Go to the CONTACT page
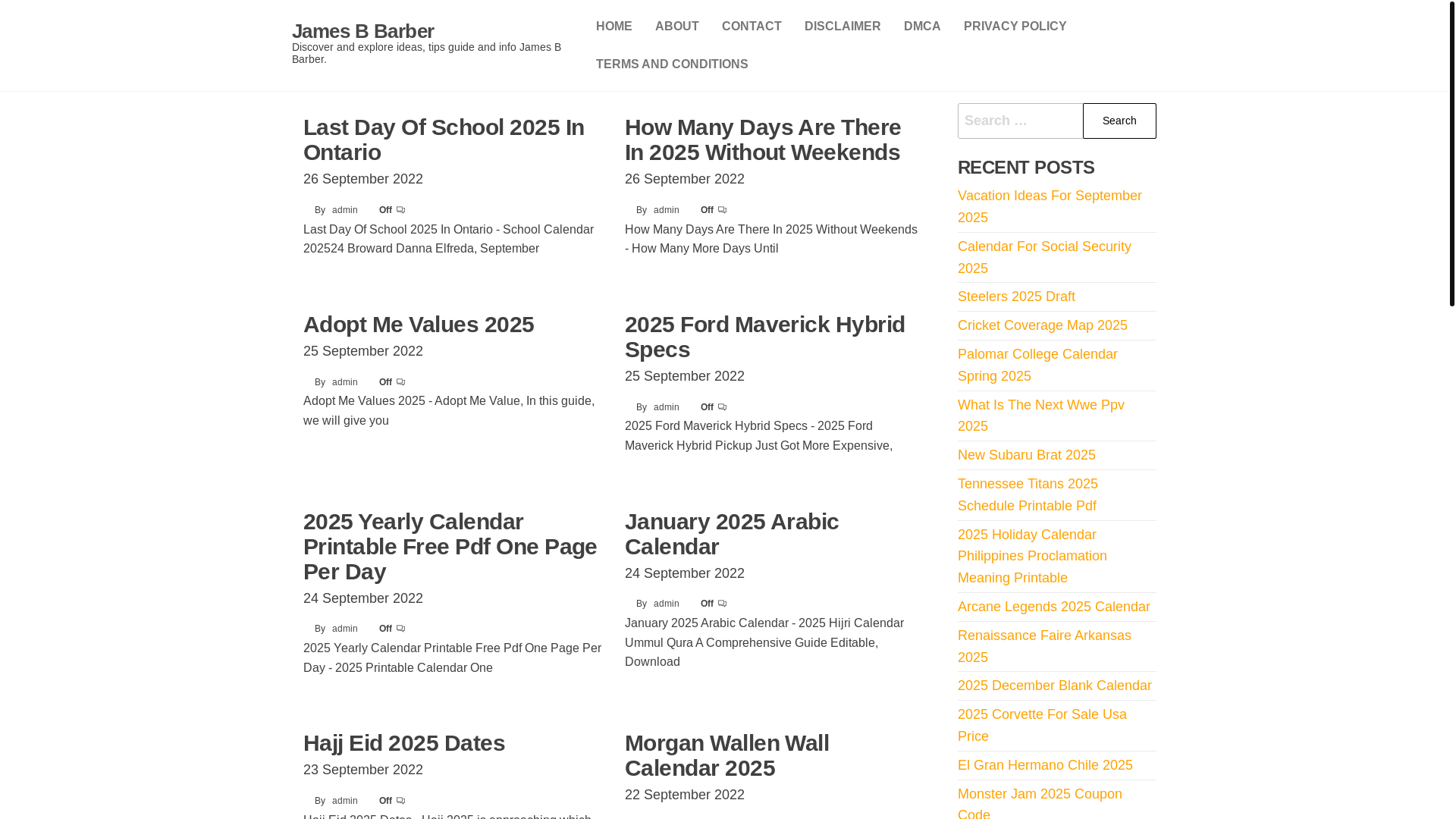The height and width of the screenshot is (819, 1456). (x=751, y=27)
